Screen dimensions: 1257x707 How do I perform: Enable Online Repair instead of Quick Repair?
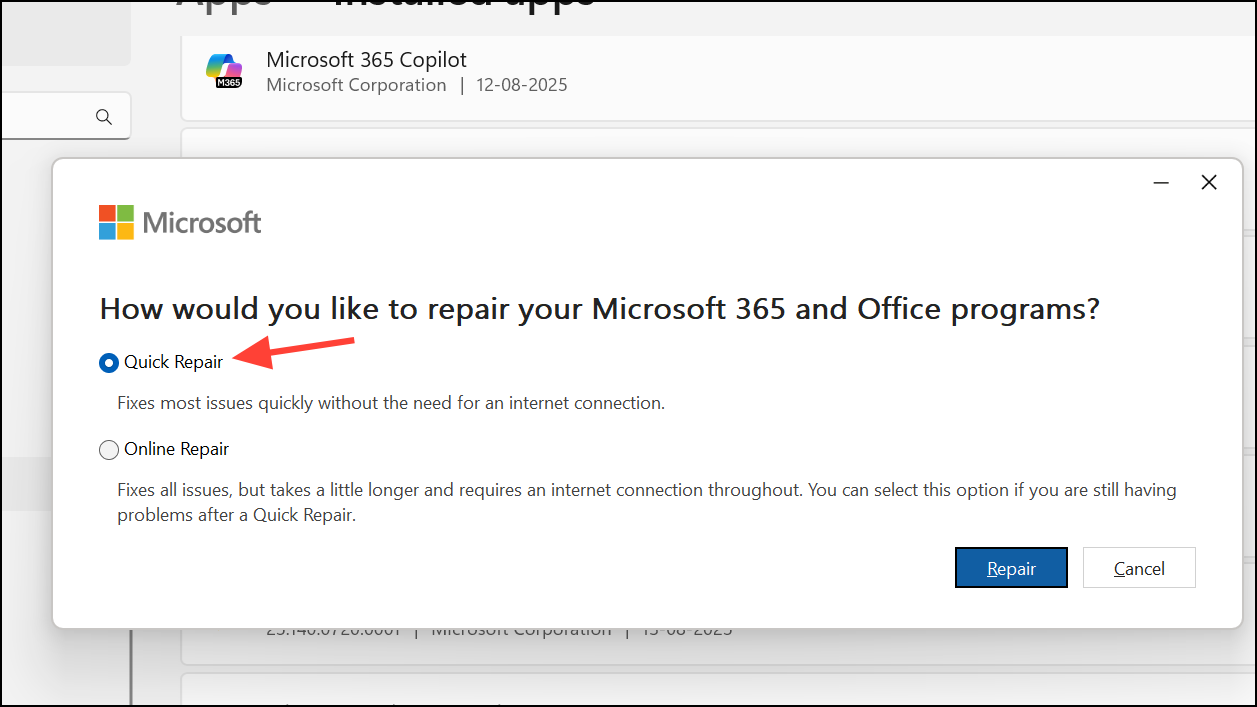point(109,449)
